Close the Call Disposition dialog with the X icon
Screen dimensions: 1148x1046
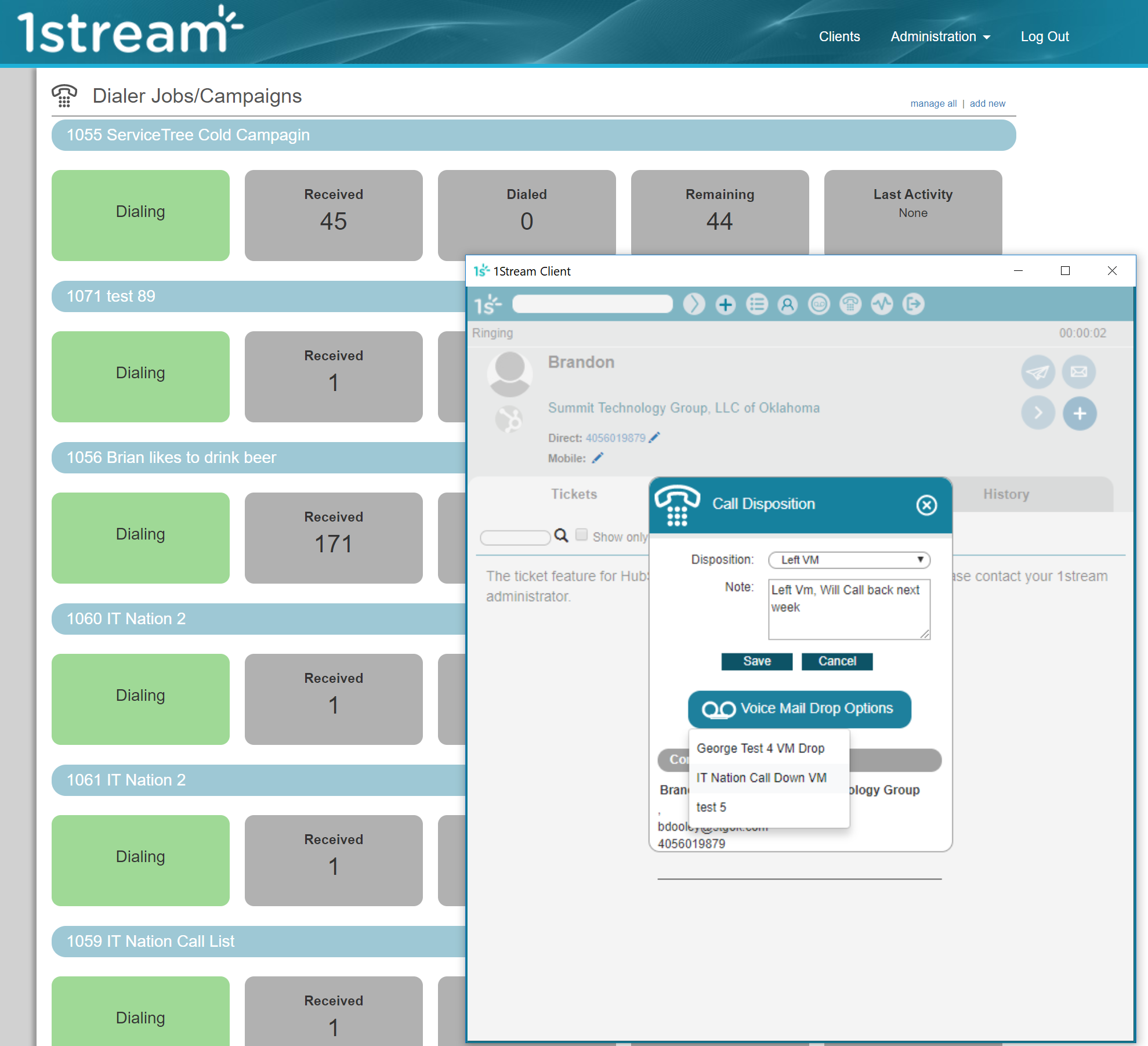pos(926,505)
